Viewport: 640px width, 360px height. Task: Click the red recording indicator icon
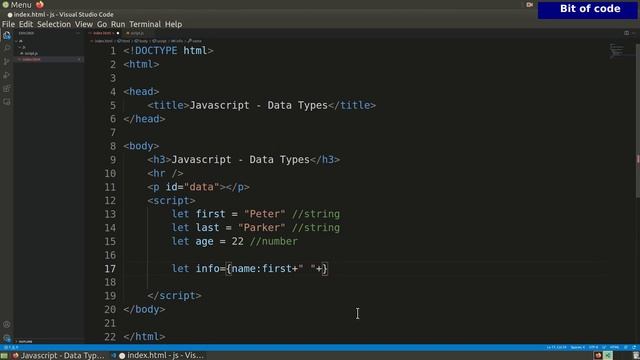[x=529, y=5]
